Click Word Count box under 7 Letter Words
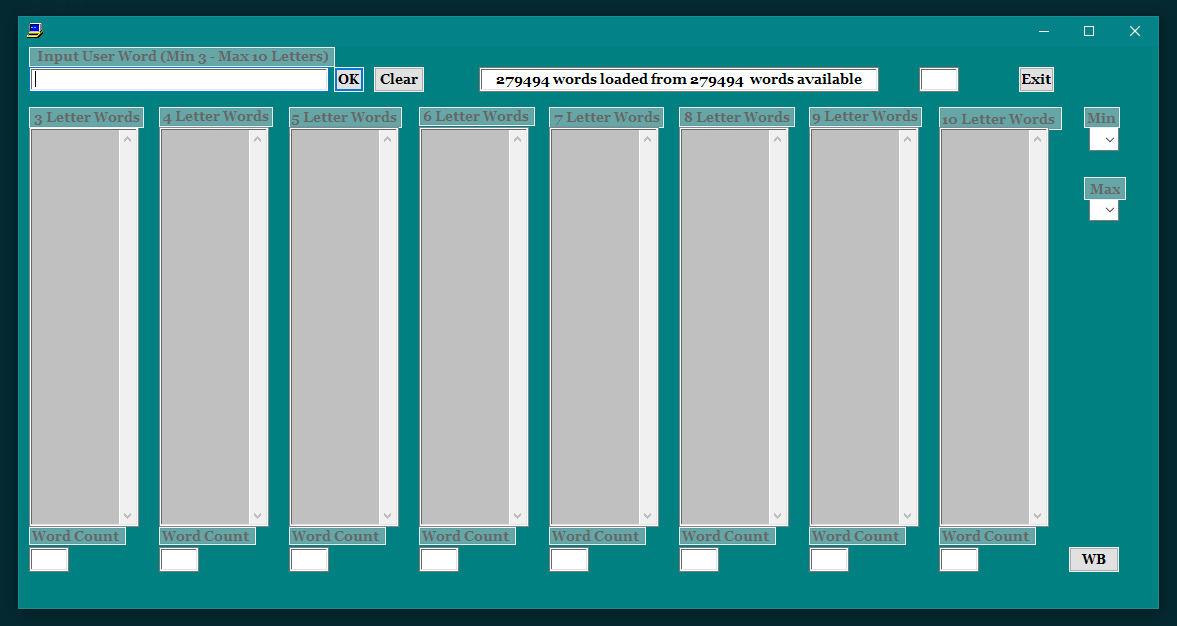The image size is (1177, 626). coord(568,559)
